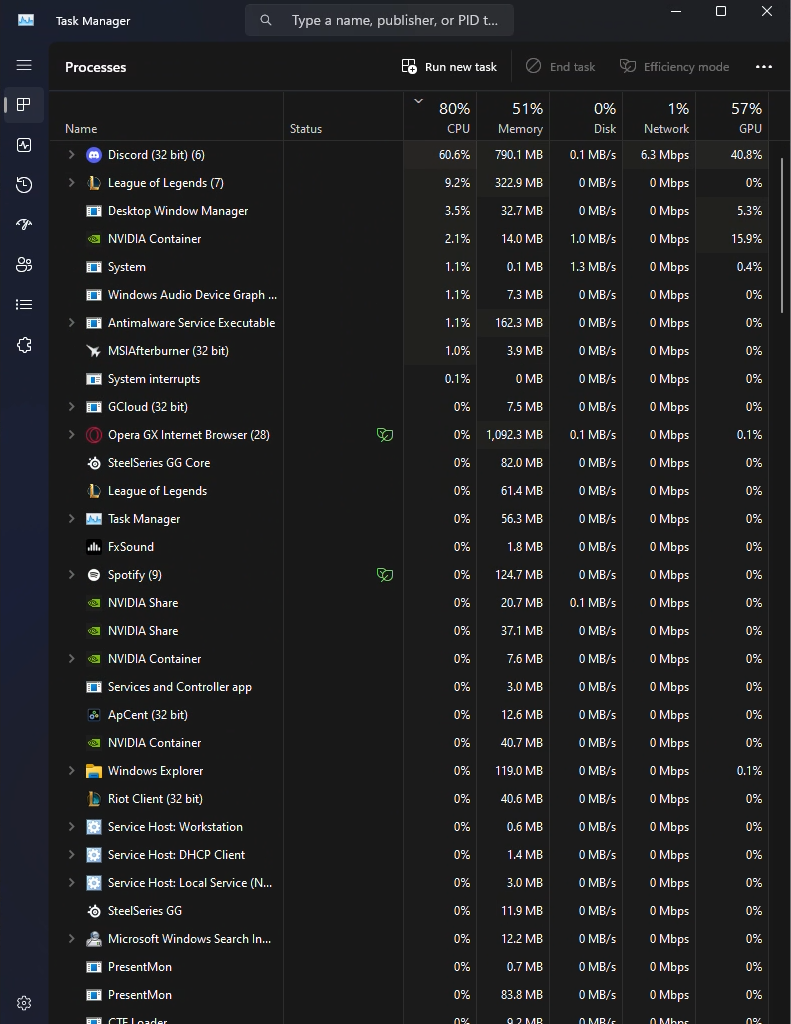Click the Windows Explorer folder icon
Image resolution: width=791 pixels, height=1024 pixels.
[94, 771]
